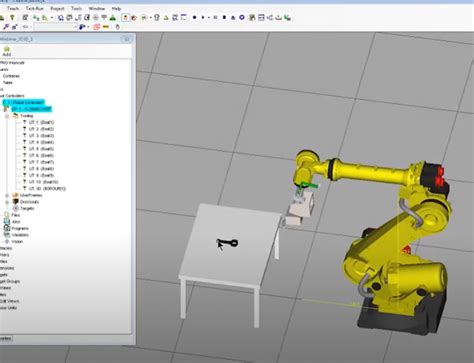The image size is (474, 363).
Task: Select the UserFrames tree item
Action: point(31,195)
